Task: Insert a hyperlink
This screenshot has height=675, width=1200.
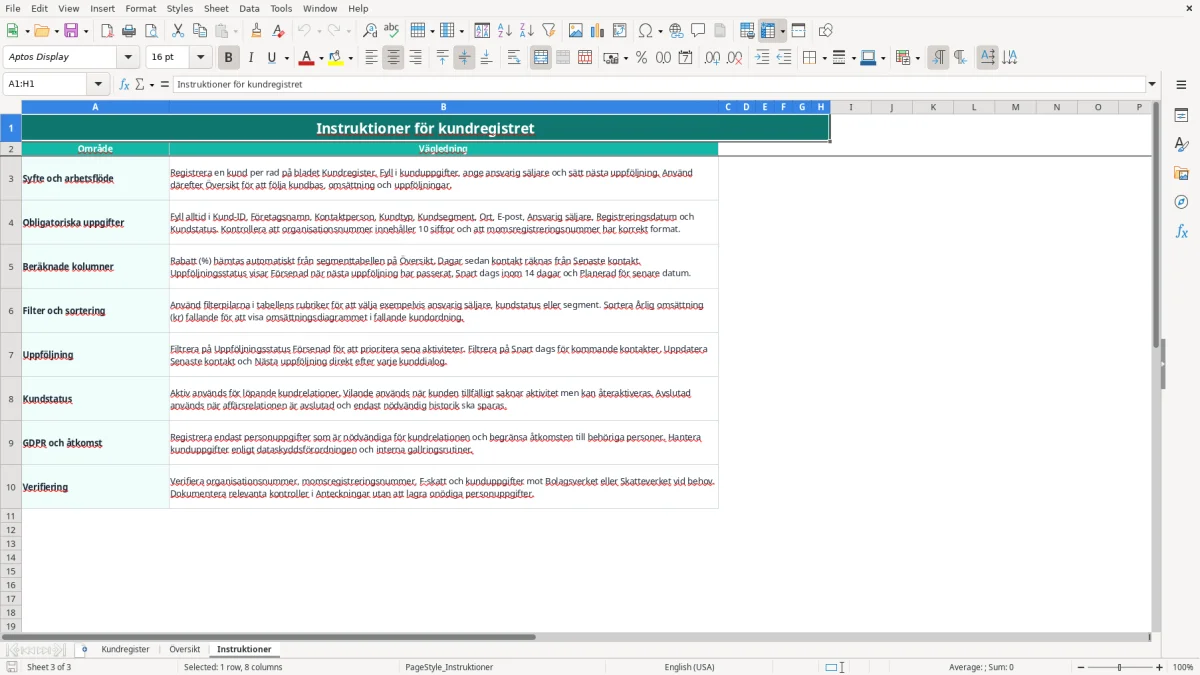Action: pos(677,31)
